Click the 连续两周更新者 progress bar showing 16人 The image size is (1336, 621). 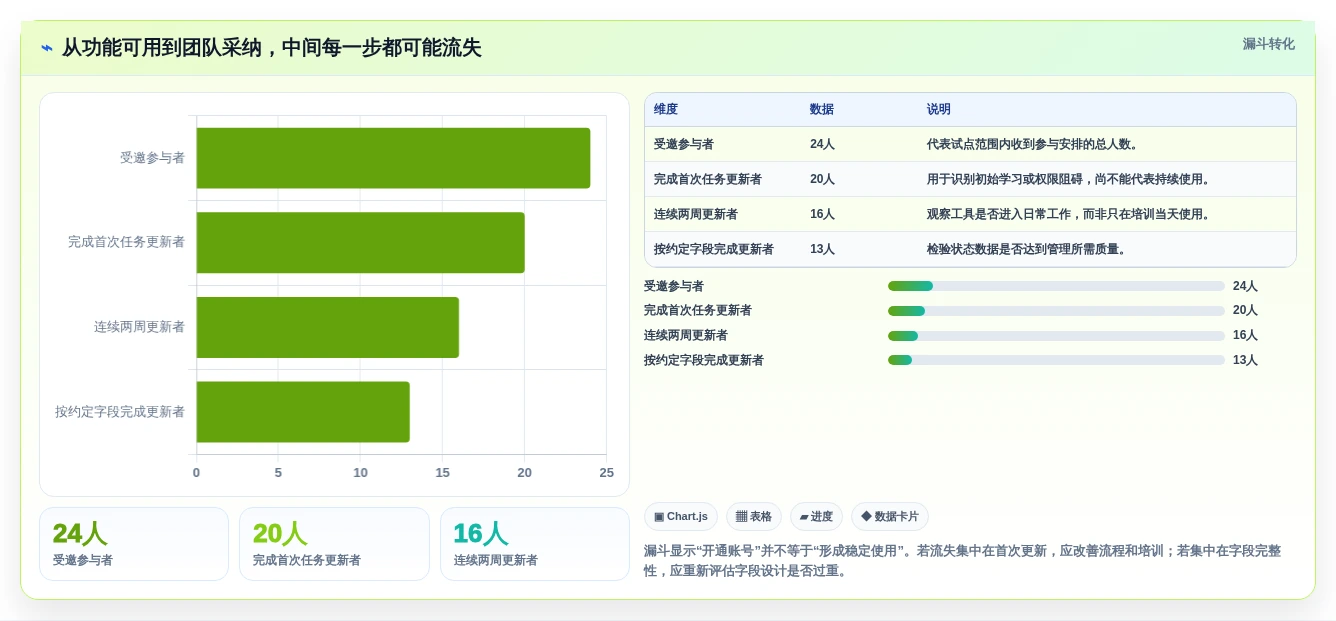point(1056,336)
